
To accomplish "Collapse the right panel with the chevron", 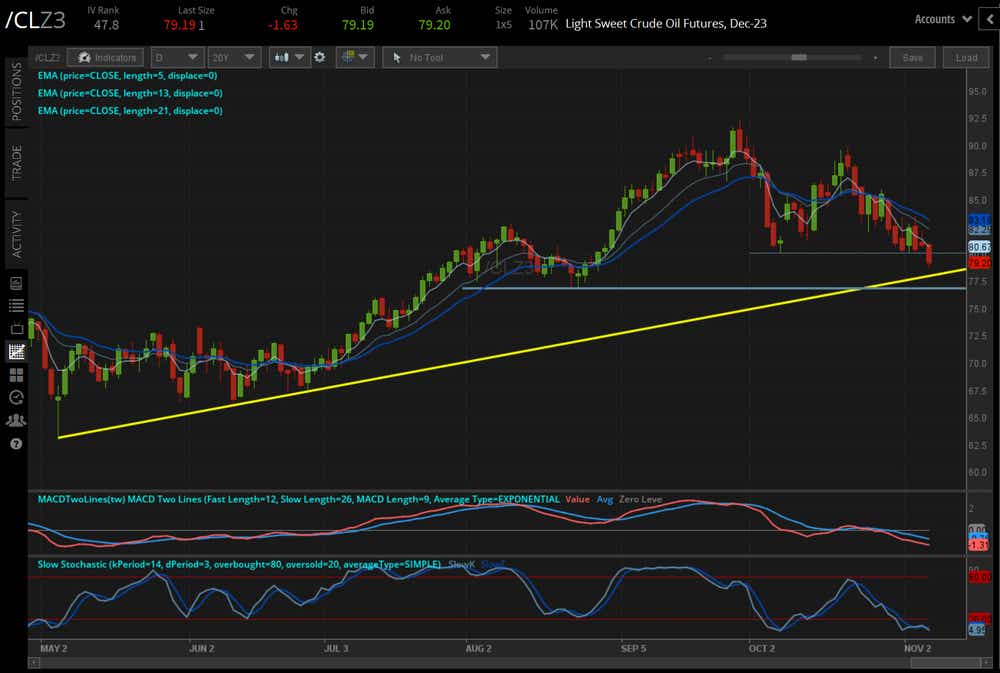I will click(x=991, y=19).
